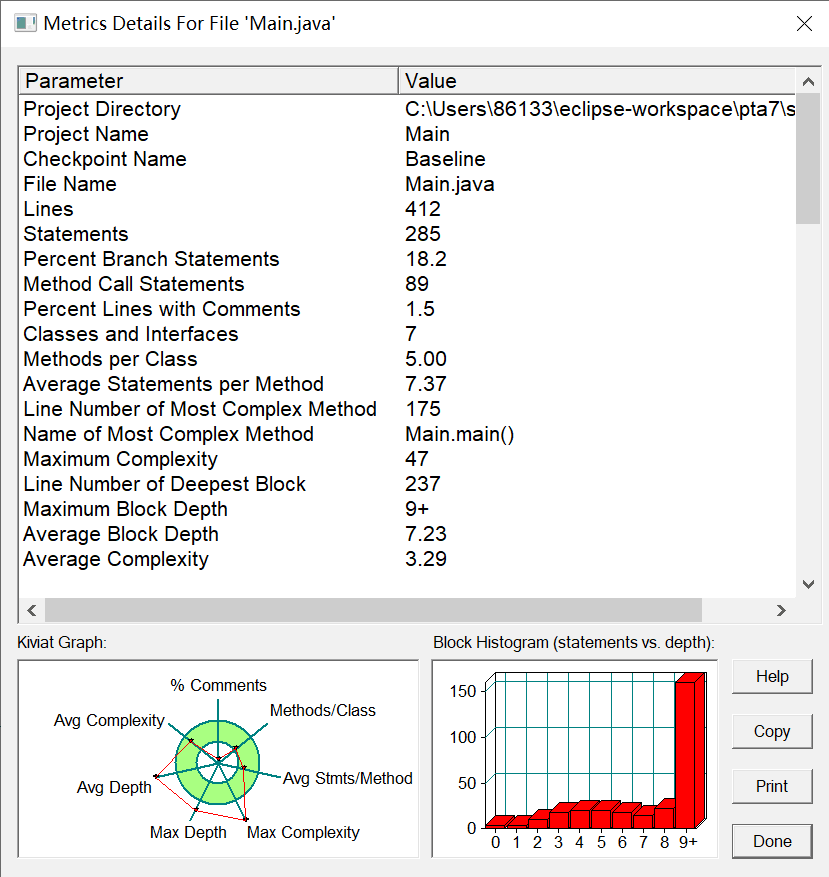Viewport: 829px width, 877px height.
Task: Copy the metrics with Copy button
Action: (772, 732)
